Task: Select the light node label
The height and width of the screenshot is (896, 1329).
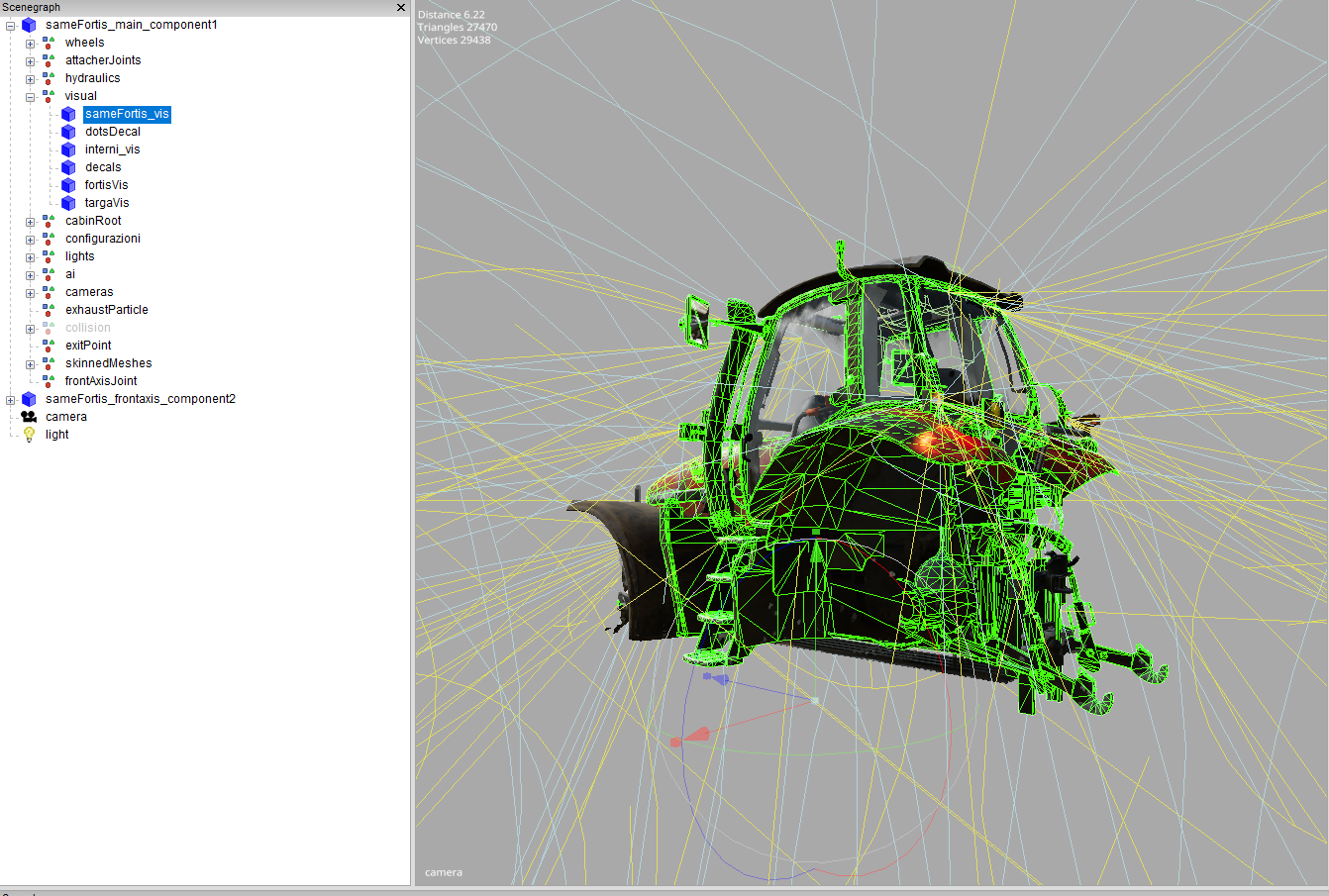Action: 57,435
